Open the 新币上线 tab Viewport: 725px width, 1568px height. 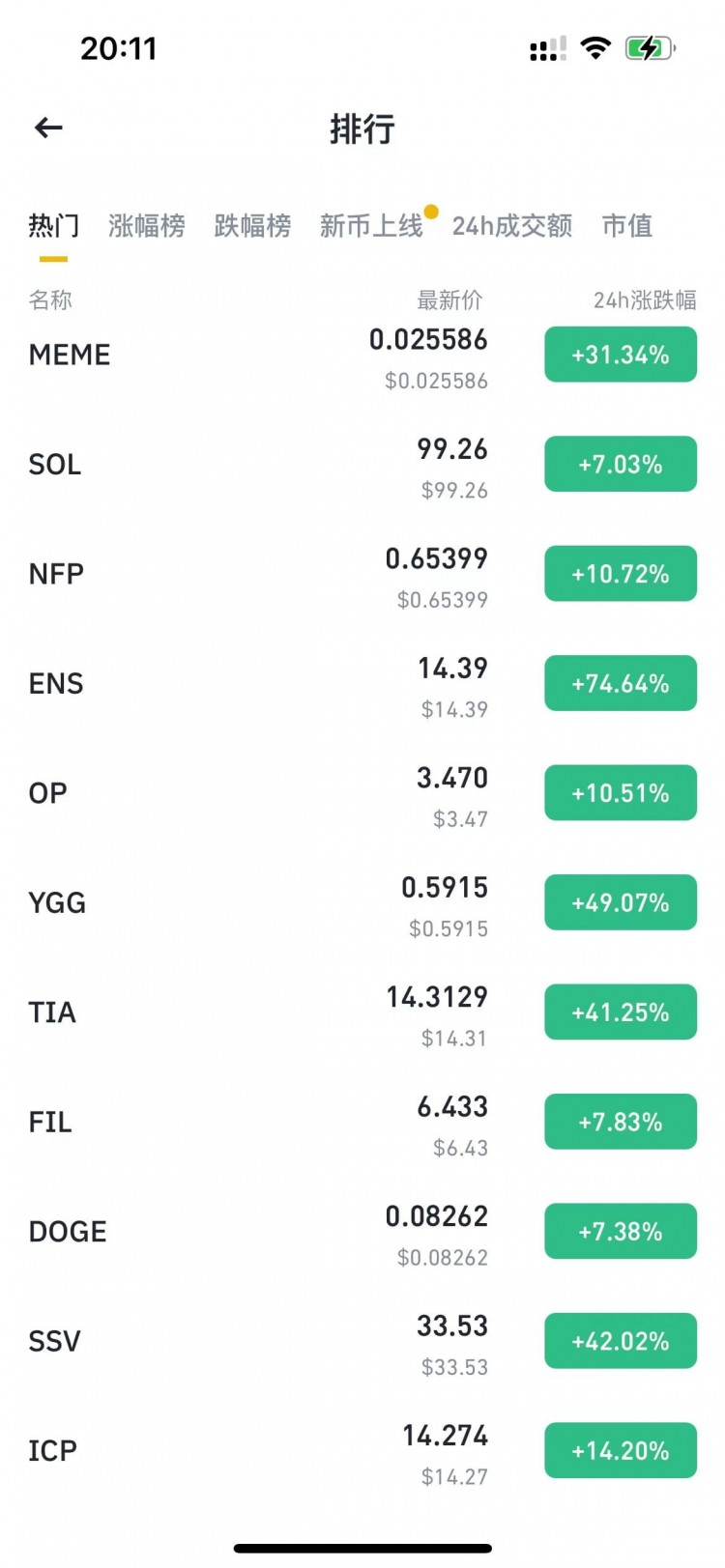tap(372, 226)
